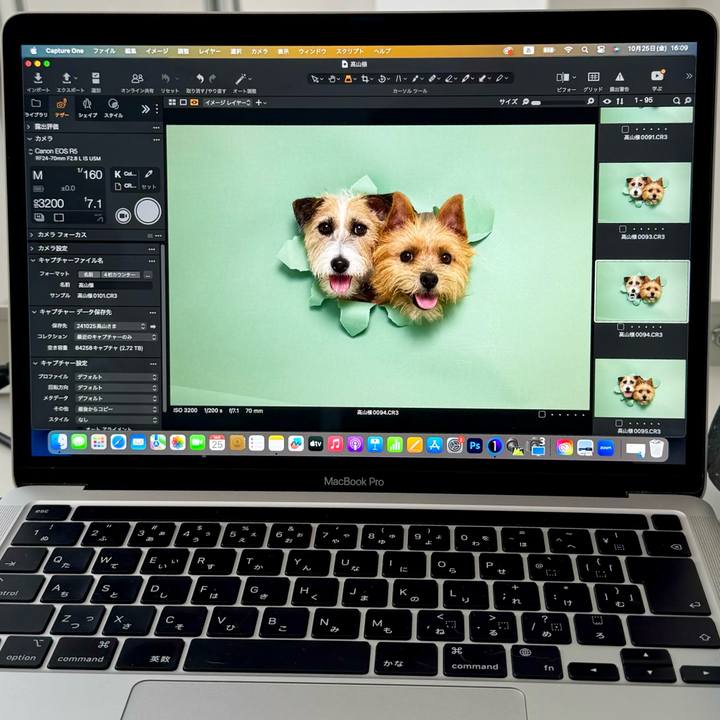Switch to the ライブラリ tool tab

coord(36,107)
